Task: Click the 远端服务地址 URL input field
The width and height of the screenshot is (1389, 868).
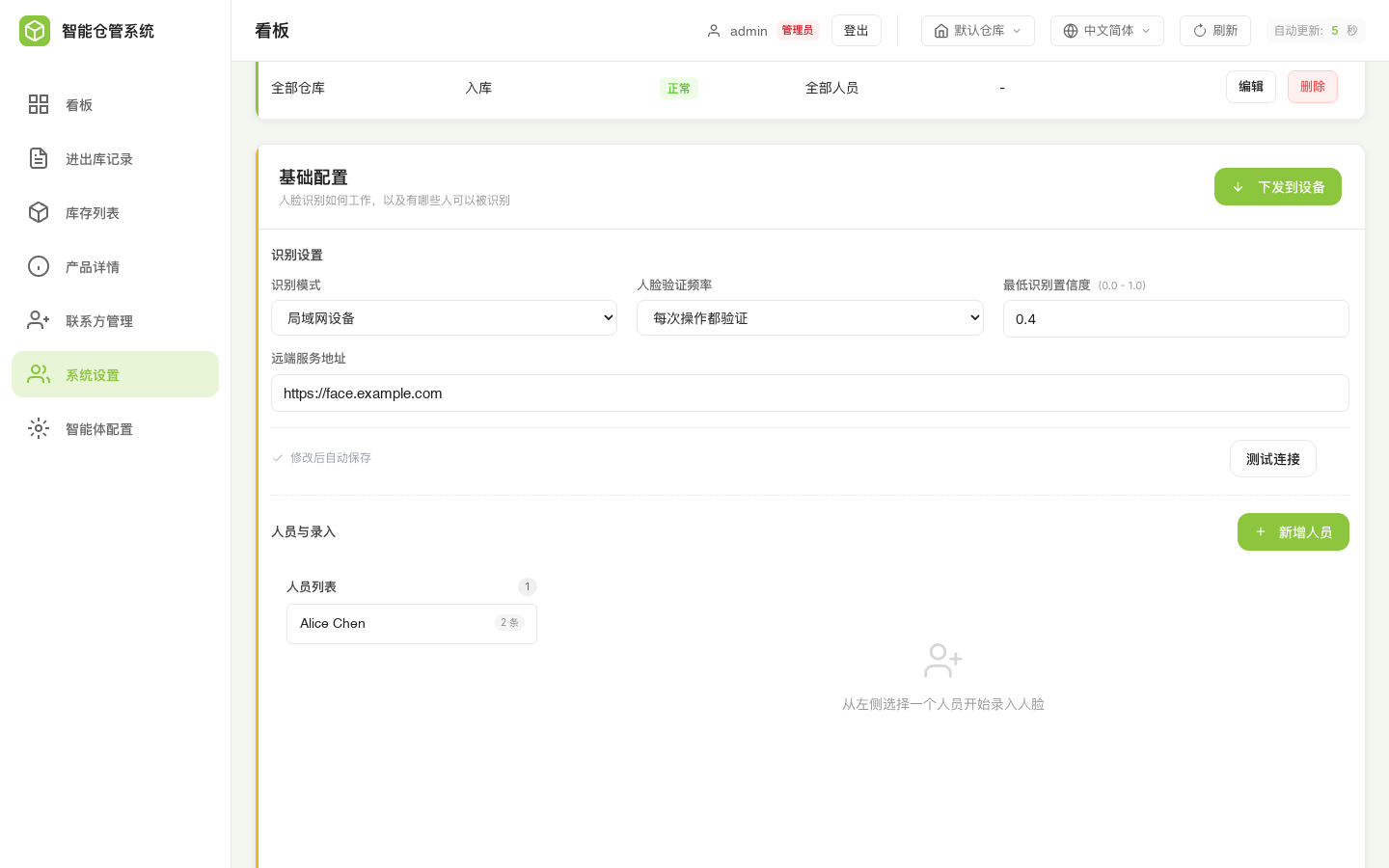Action: coord(810,393)
